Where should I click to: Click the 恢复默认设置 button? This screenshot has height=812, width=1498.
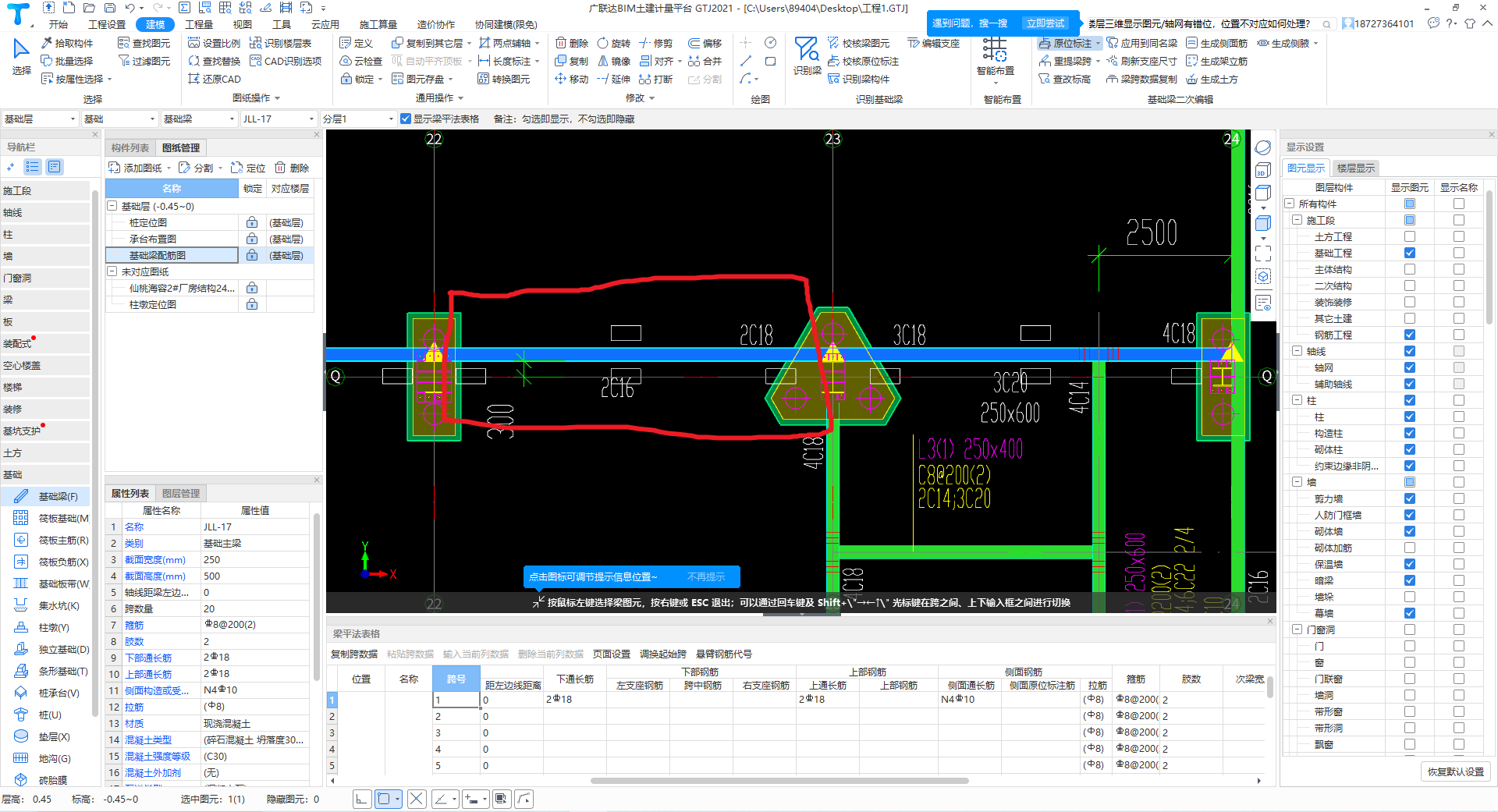pos(1456,771)
